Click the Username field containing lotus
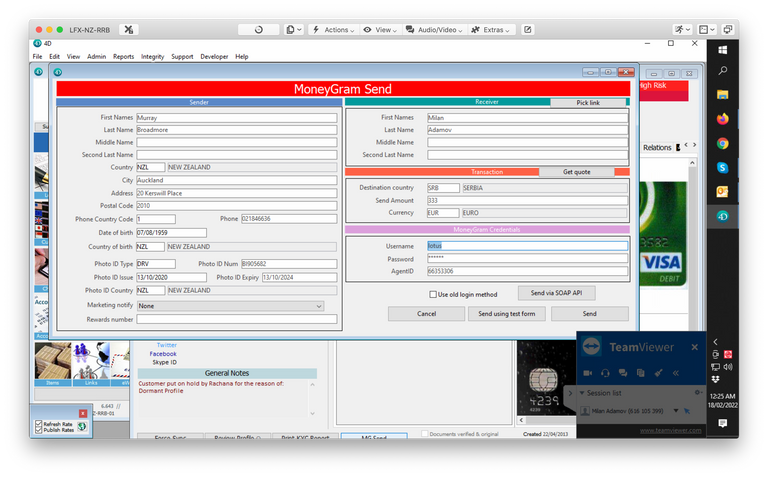768x477 pixels. tap(527, 246)
